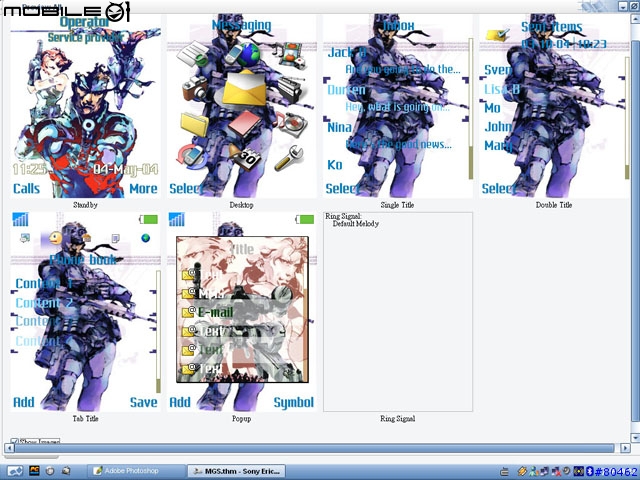Select "John" in the Sent Items list
Image resolution: width=640 pixels, height=480 pixels.
click(498, 127)
